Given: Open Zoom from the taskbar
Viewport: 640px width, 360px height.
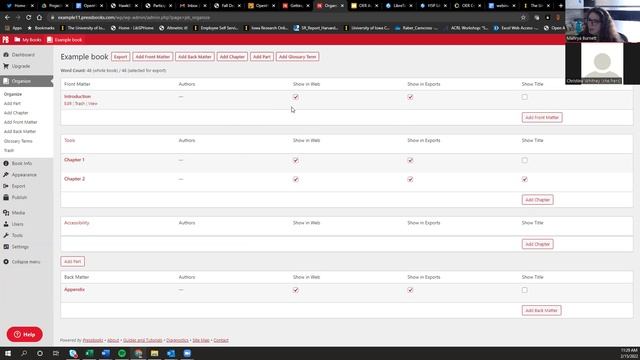Looking at the screenshot, I should 187,353.
